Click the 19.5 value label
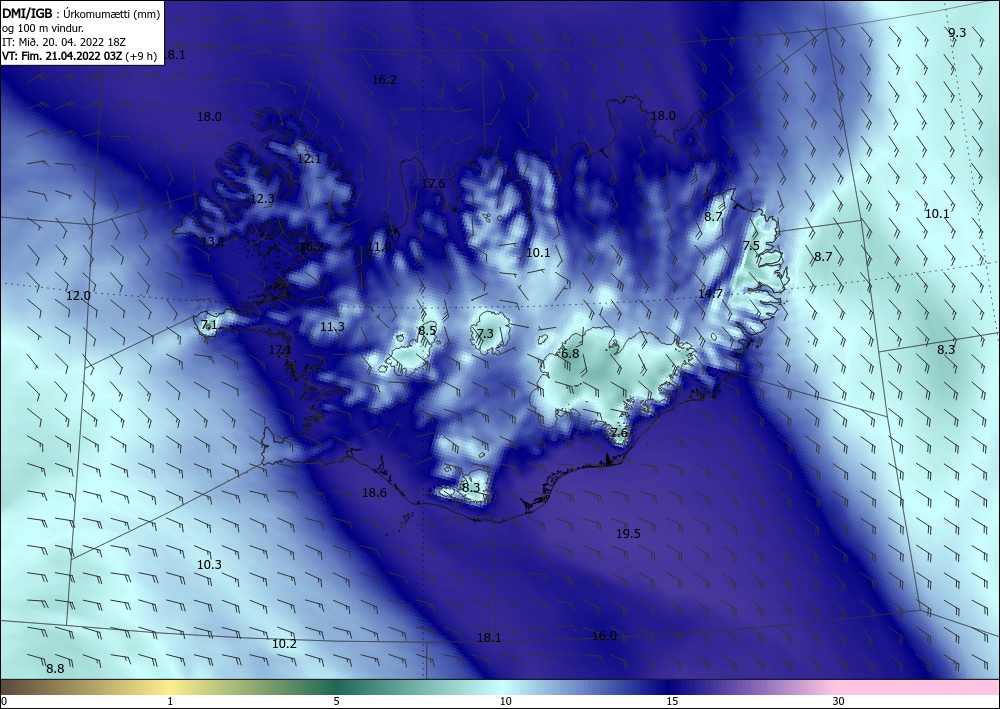1000x709 pixels. coord(628,534)
